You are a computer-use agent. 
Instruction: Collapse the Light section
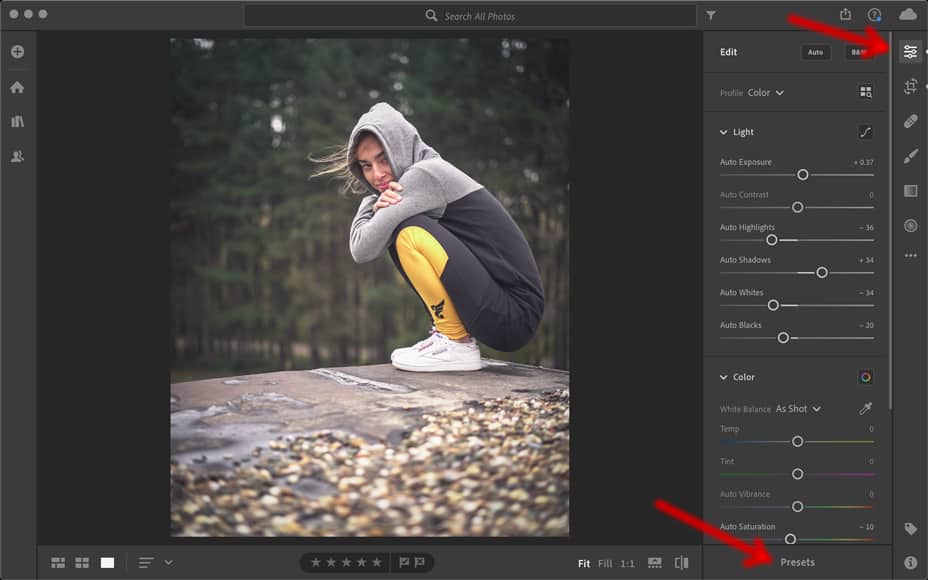(724, 132)
